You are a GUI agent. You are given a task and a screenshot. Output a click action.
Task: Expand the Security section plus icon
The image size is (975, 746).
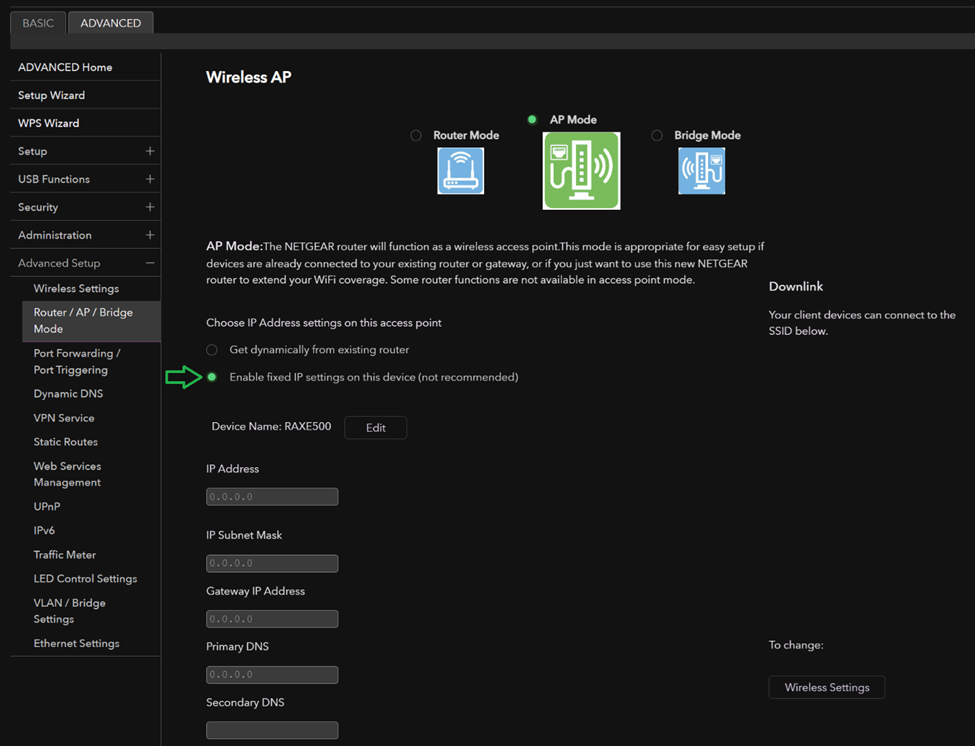(150, 207)
